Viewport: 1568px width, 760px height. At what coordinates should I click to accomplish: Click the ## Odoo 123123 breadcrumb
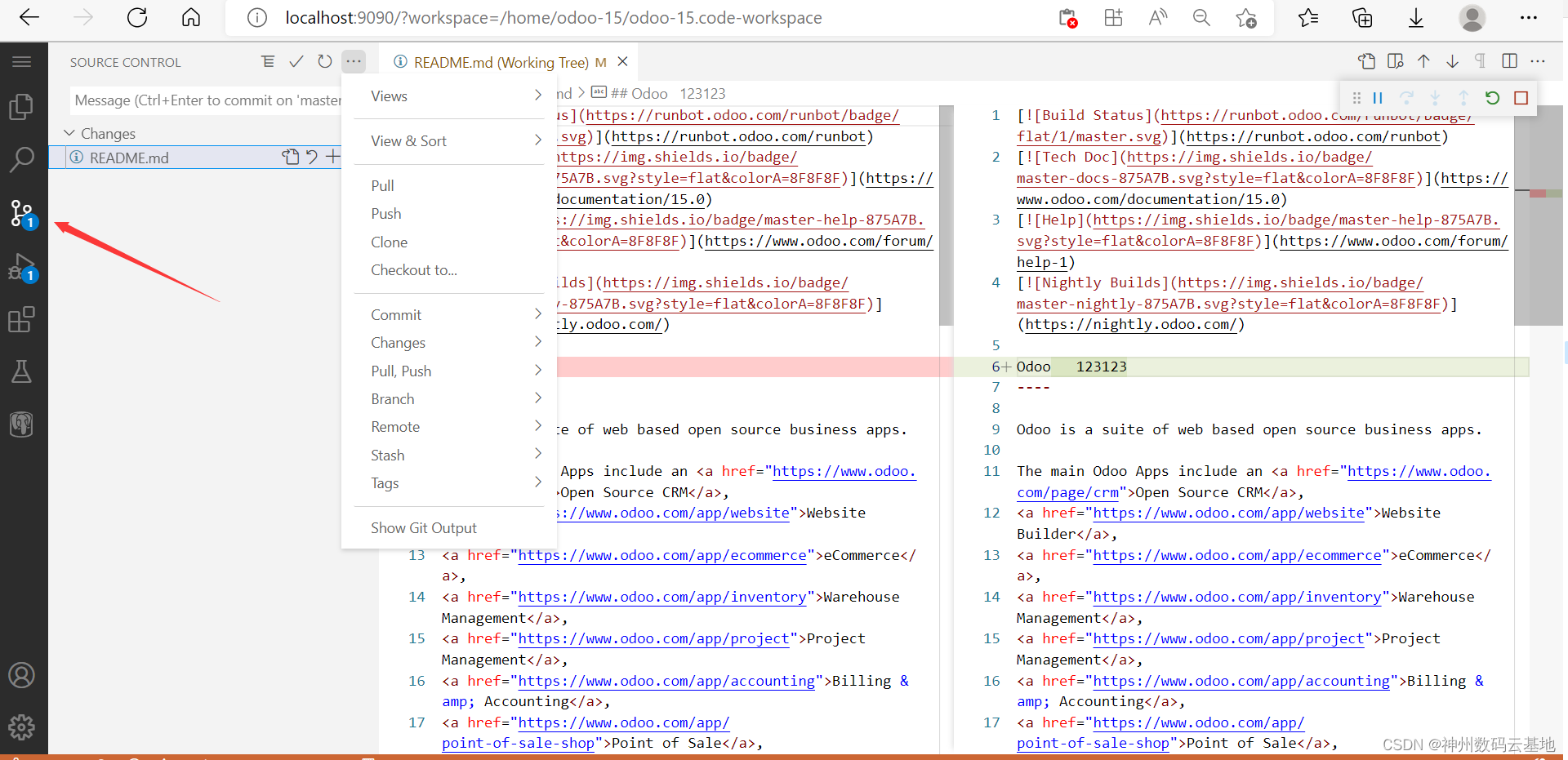coord(658,93)
